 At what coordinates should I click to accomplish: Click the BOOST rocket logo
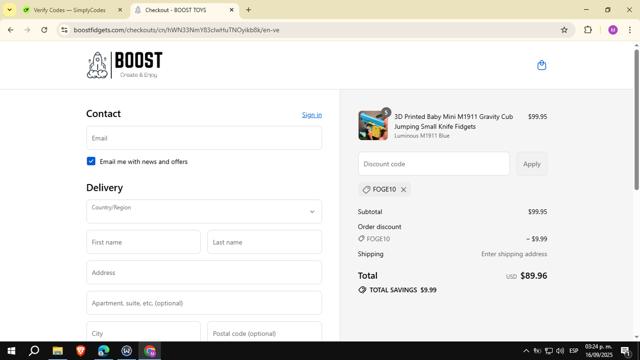point(124,65)
